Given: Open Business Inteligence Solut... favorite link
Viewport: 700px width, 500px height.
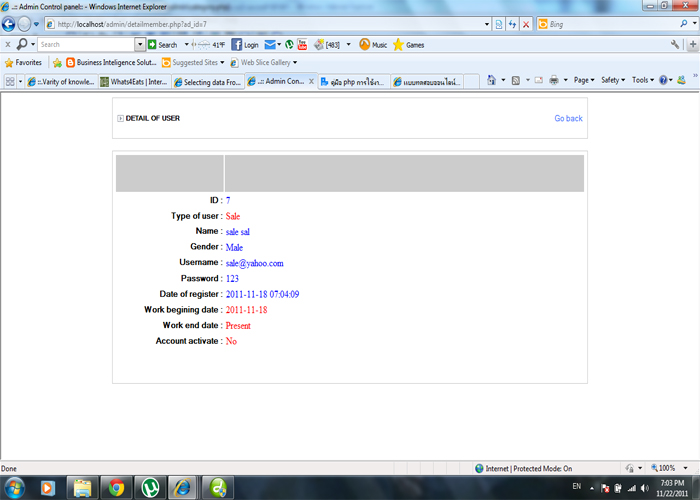Looking at the screenshot, I should (111, 62).
